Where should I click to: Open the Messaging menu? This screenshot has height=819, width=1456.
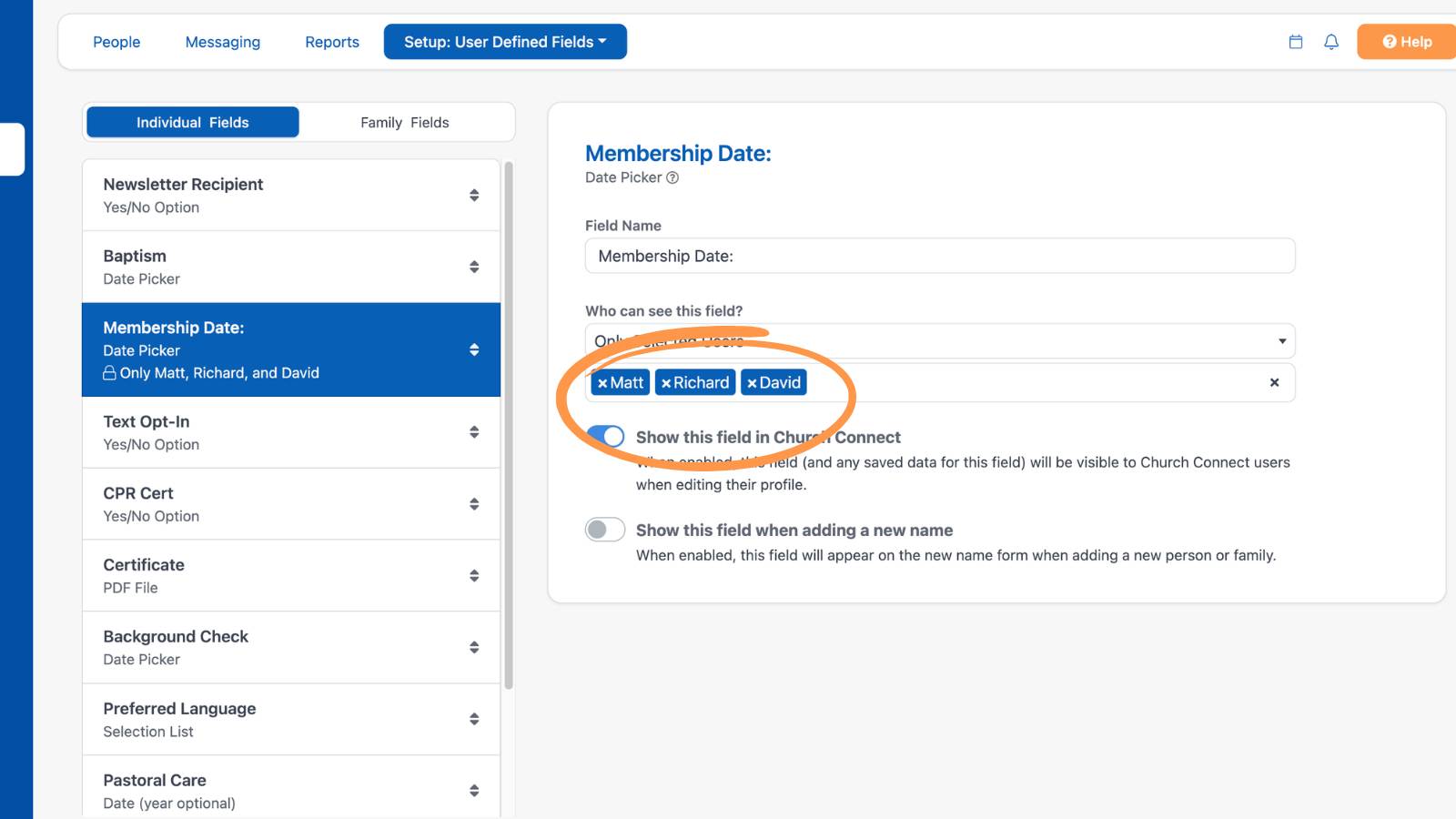tap(223, 42)
